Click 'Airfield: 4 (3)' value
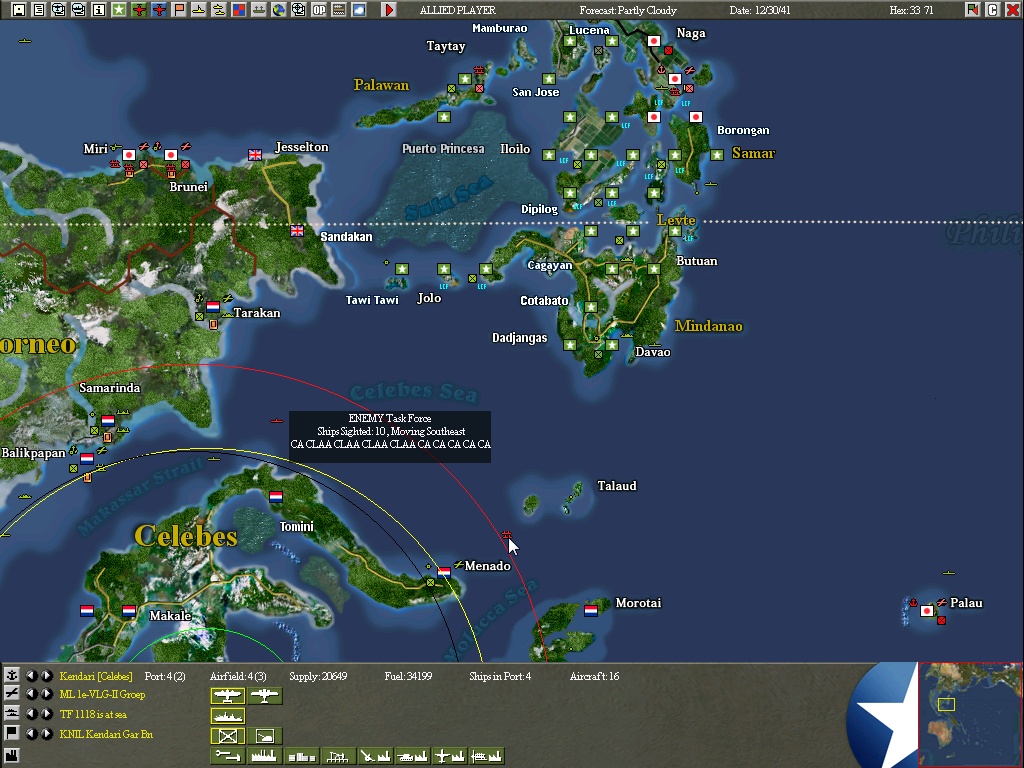 pos(238,676)
